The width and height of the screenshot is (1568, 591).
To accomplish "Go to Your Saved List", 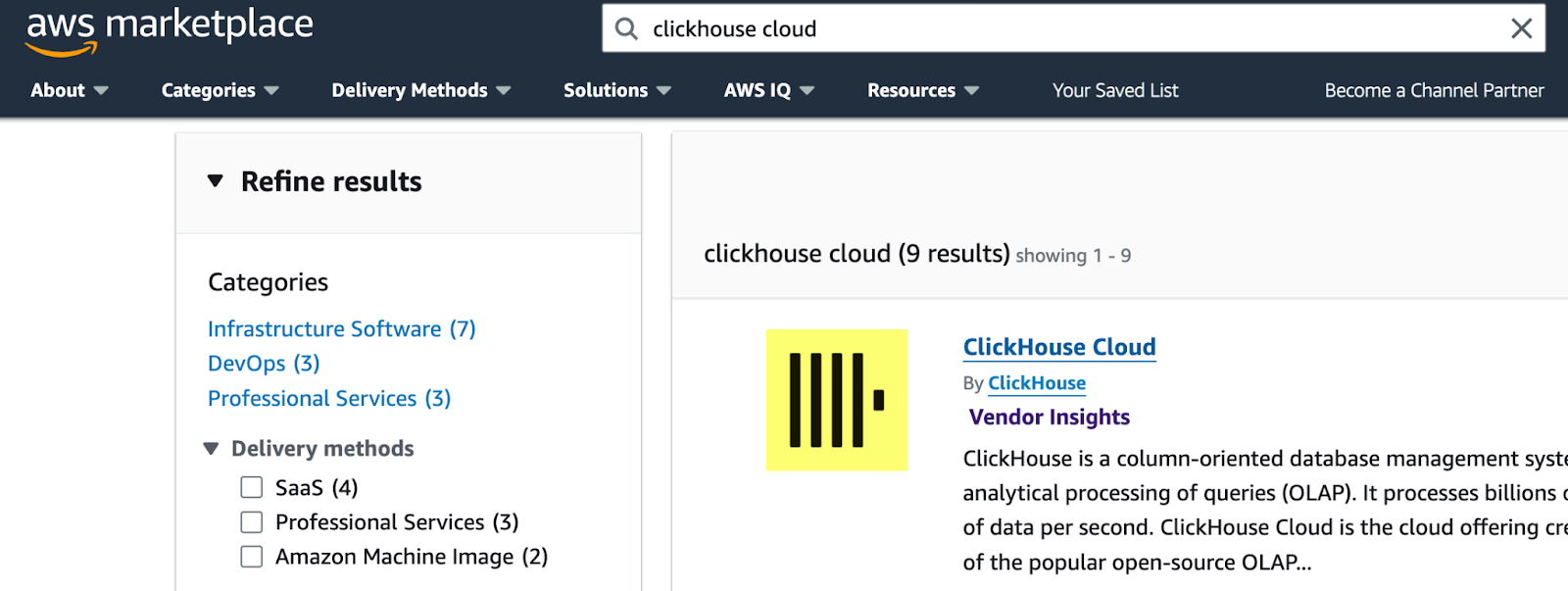I will pos(1115,90).
